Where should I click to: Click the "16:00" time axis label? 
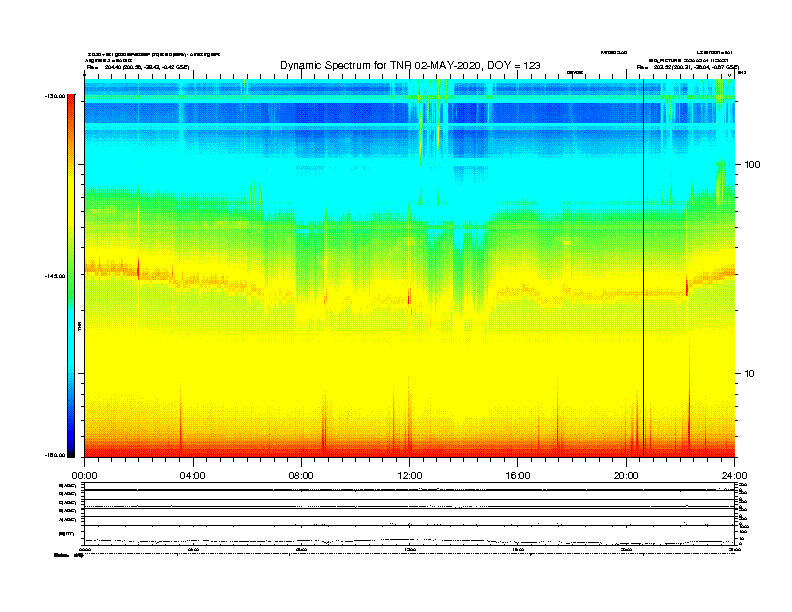point(518,476)
